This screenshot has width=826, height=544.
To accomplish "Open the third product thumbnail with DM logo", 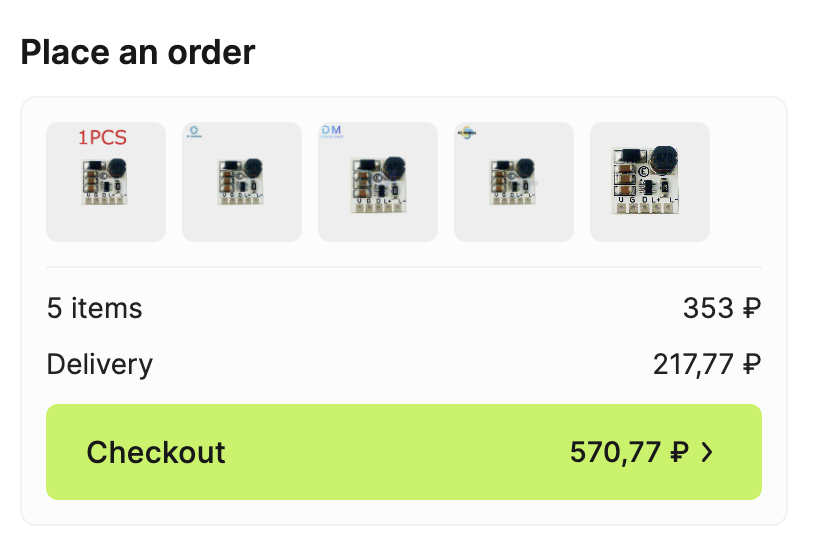I will click(x=378, y=182).
